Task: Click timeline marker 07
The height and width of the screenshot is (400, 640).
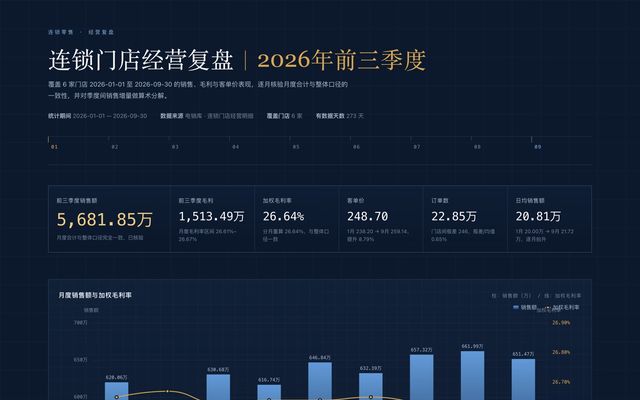Action: [417, 147]
